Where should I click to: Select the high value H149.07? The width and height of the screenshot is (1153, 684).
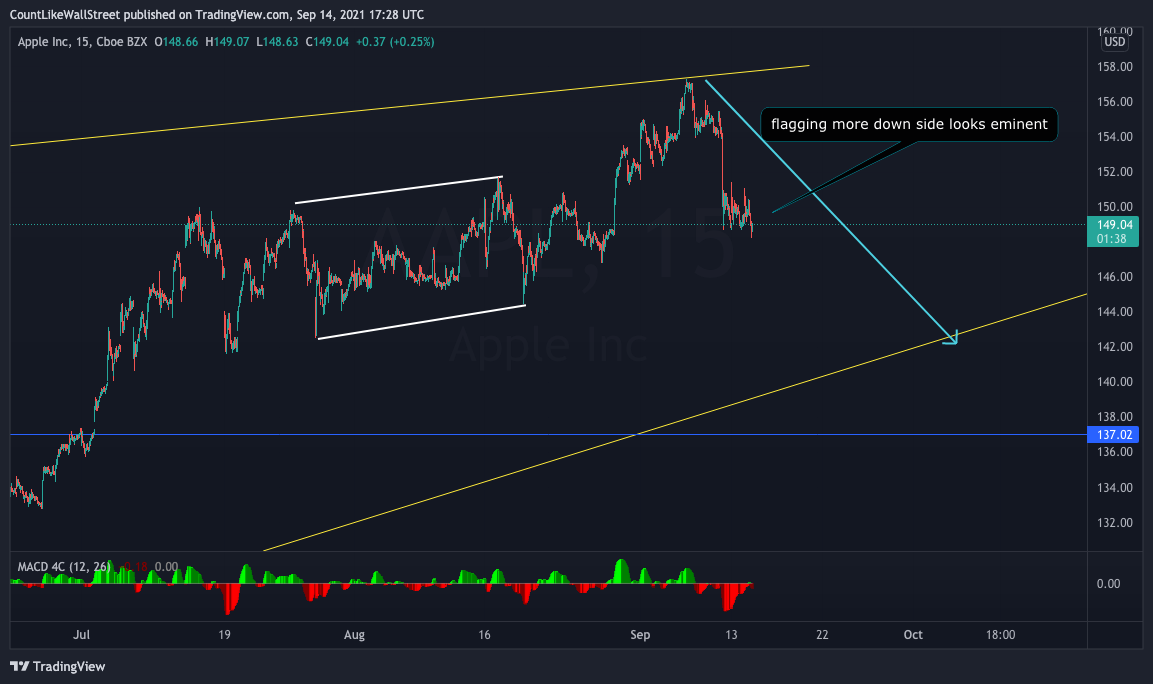point(227,42)
